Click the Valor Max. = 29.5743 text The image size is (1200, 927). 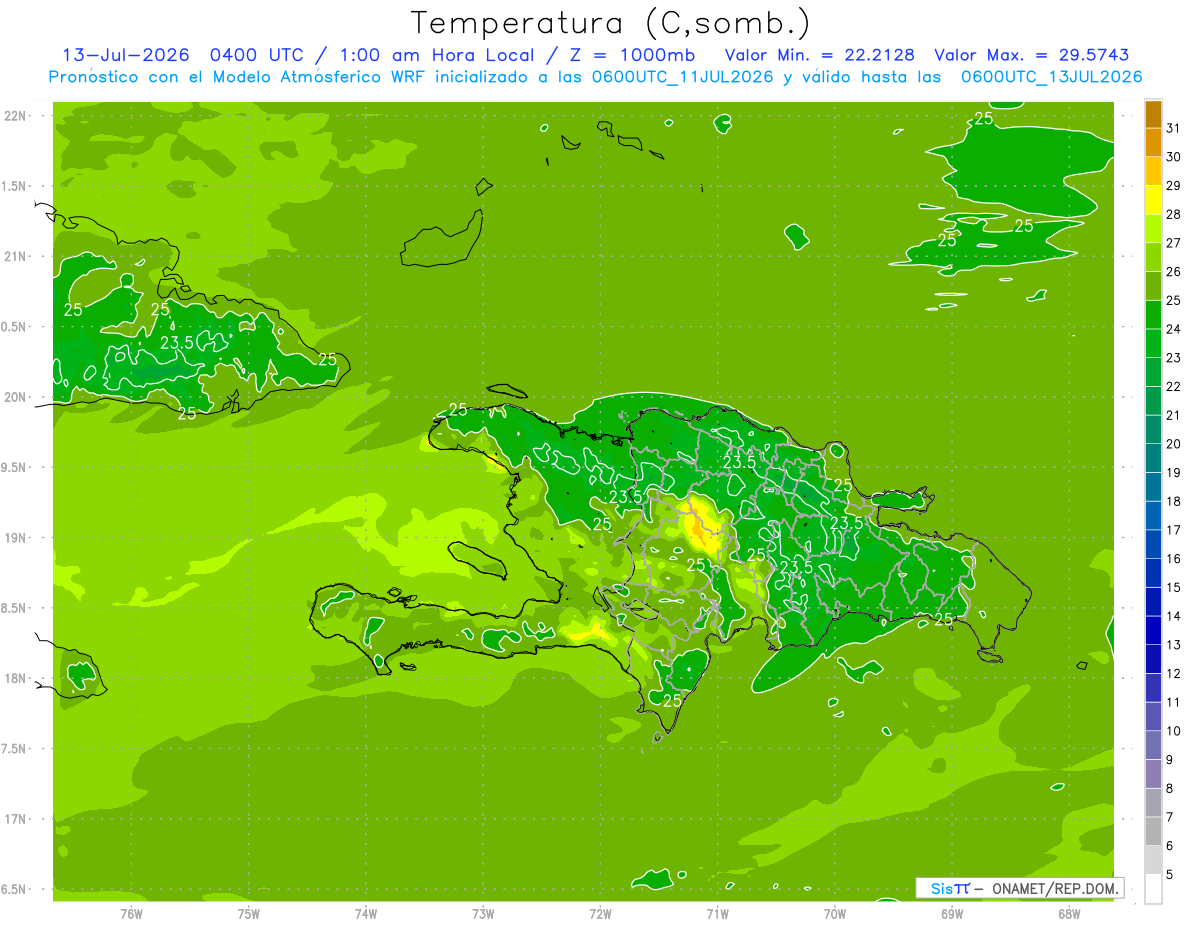point(1032,55)
